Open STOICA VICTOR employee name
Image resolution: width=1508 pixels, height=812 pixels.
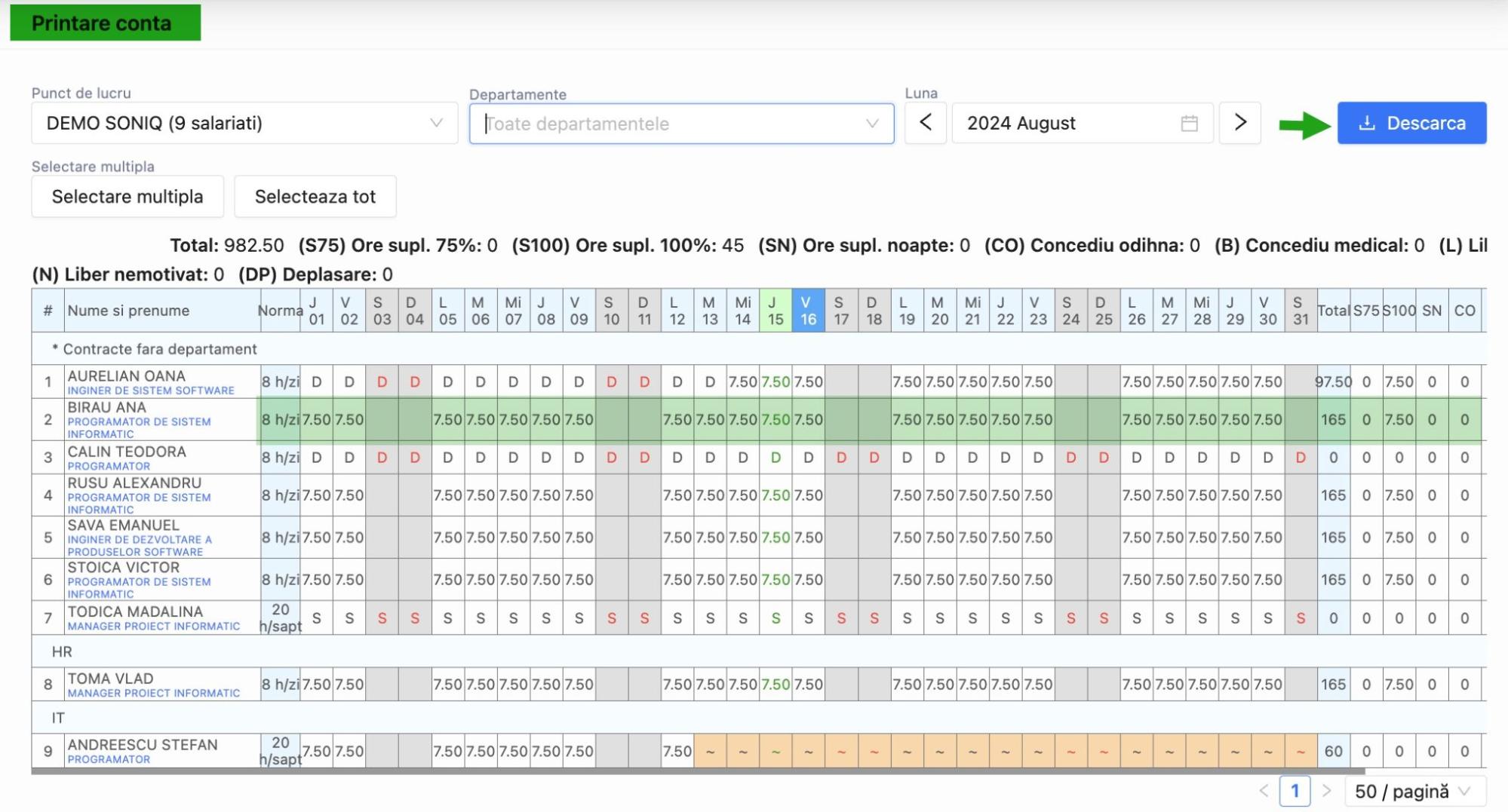(x=123, y=568)
